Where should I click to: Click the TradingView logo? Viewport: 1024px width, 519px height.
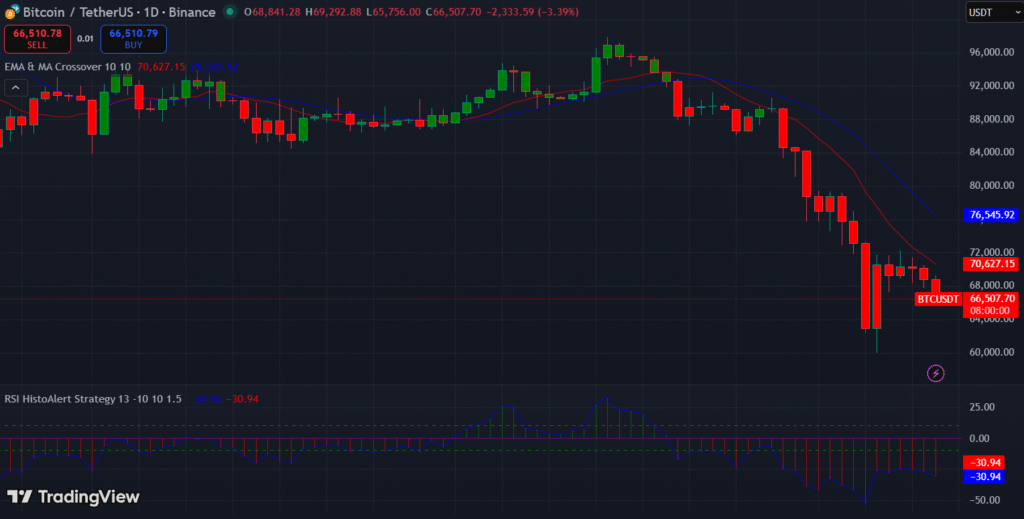73,497
